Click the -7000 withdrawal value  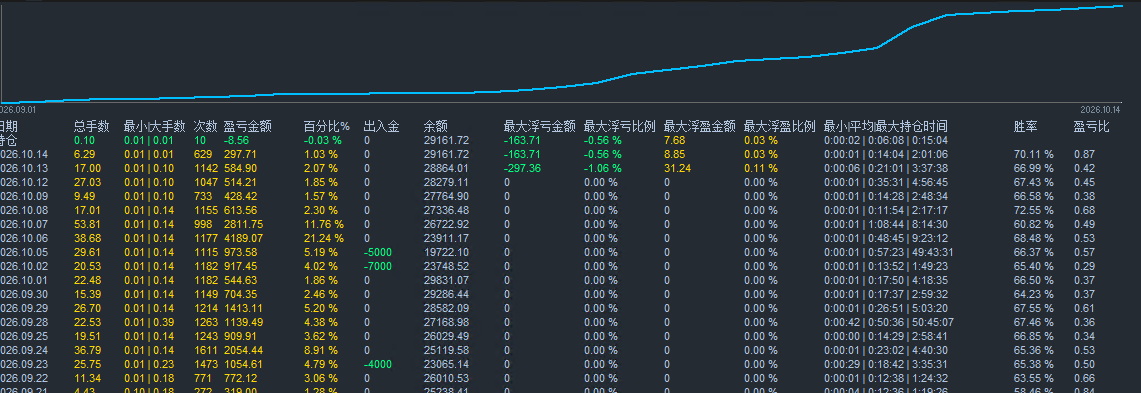coord(378,266)
